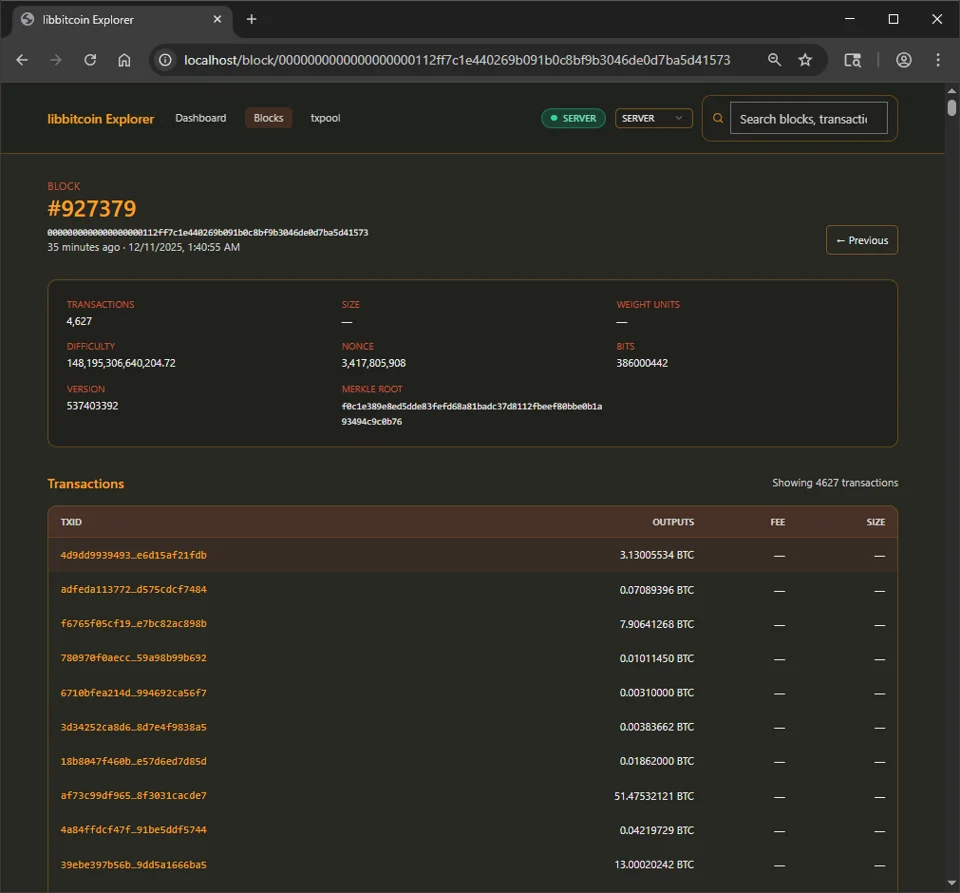Click the nonce value 3,417,805,908
Image resolution: width=960 pixels, height=893 pixels.
pos(373,363)
